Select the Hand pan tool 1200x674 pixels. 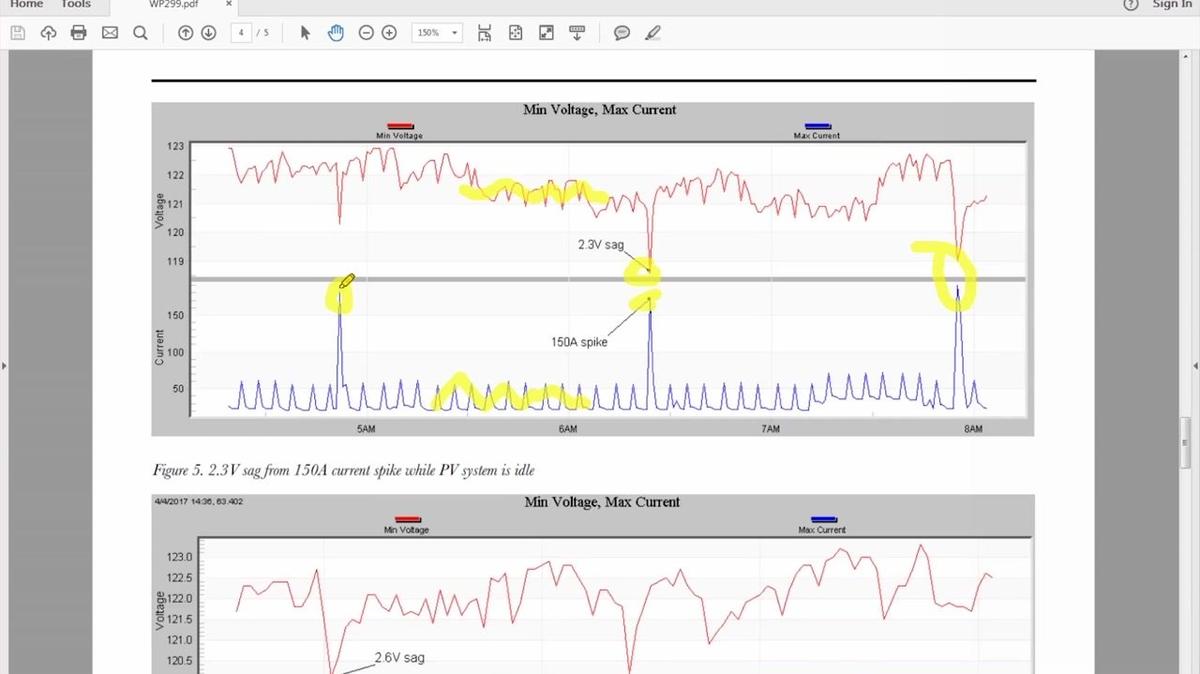tap(336, 33)
